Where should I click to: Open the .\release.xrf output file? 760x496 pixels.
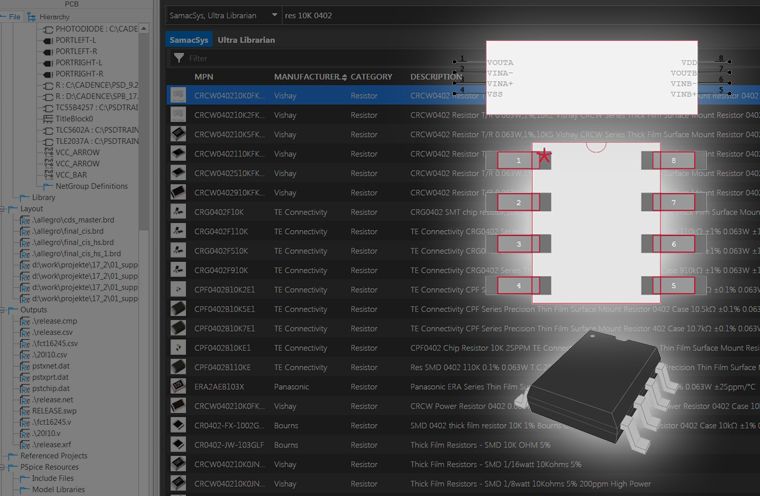pos(51,445)
